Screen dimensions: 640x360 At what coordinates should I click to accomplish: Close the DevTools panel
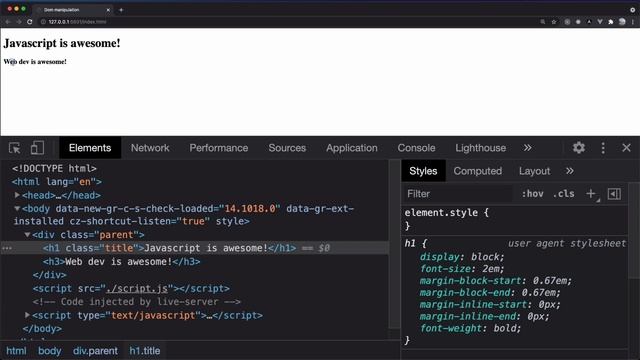tap(626, 148)
